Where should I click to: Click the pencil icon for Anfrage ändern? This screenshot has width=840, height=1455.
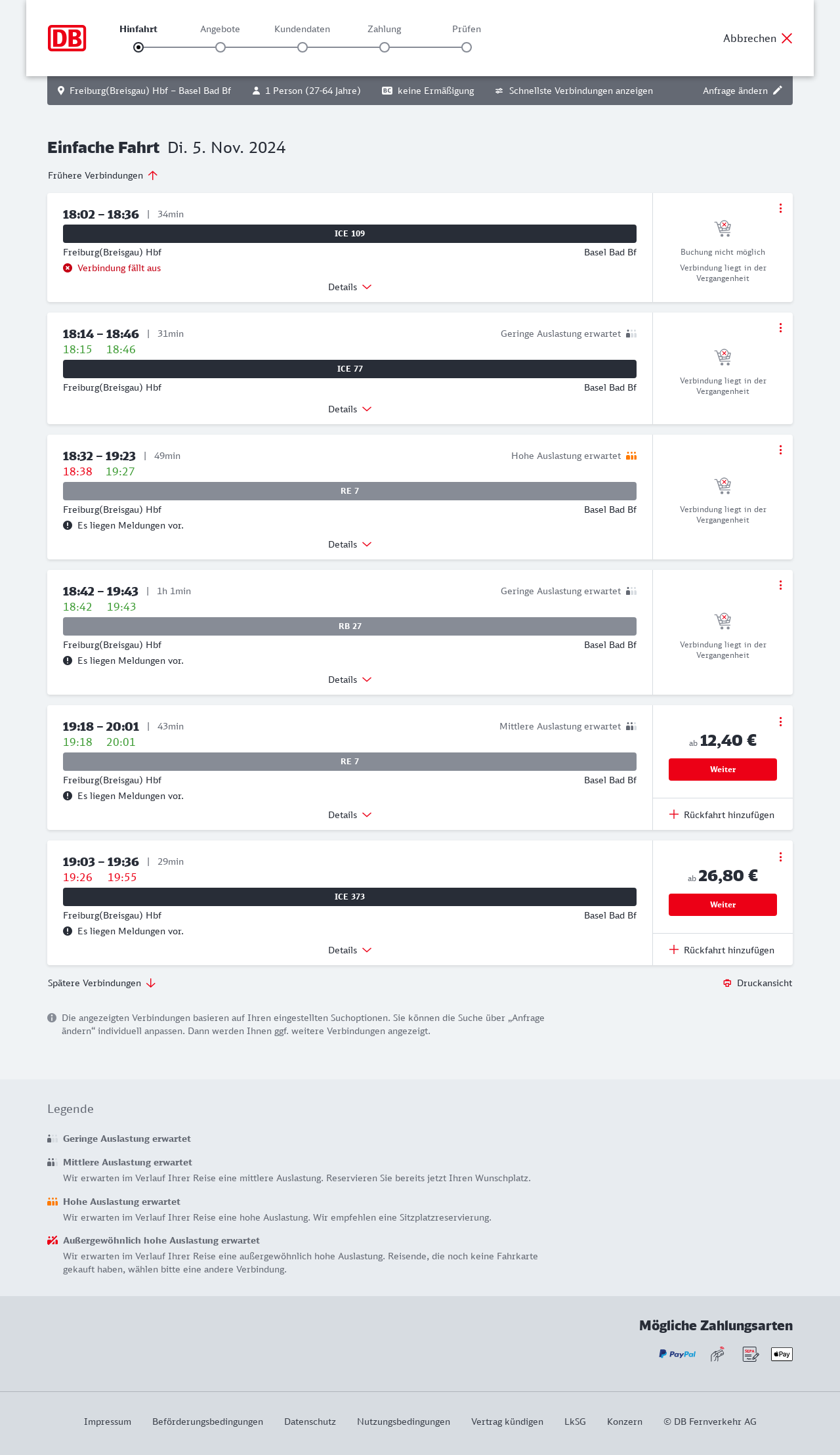point(778,91)
